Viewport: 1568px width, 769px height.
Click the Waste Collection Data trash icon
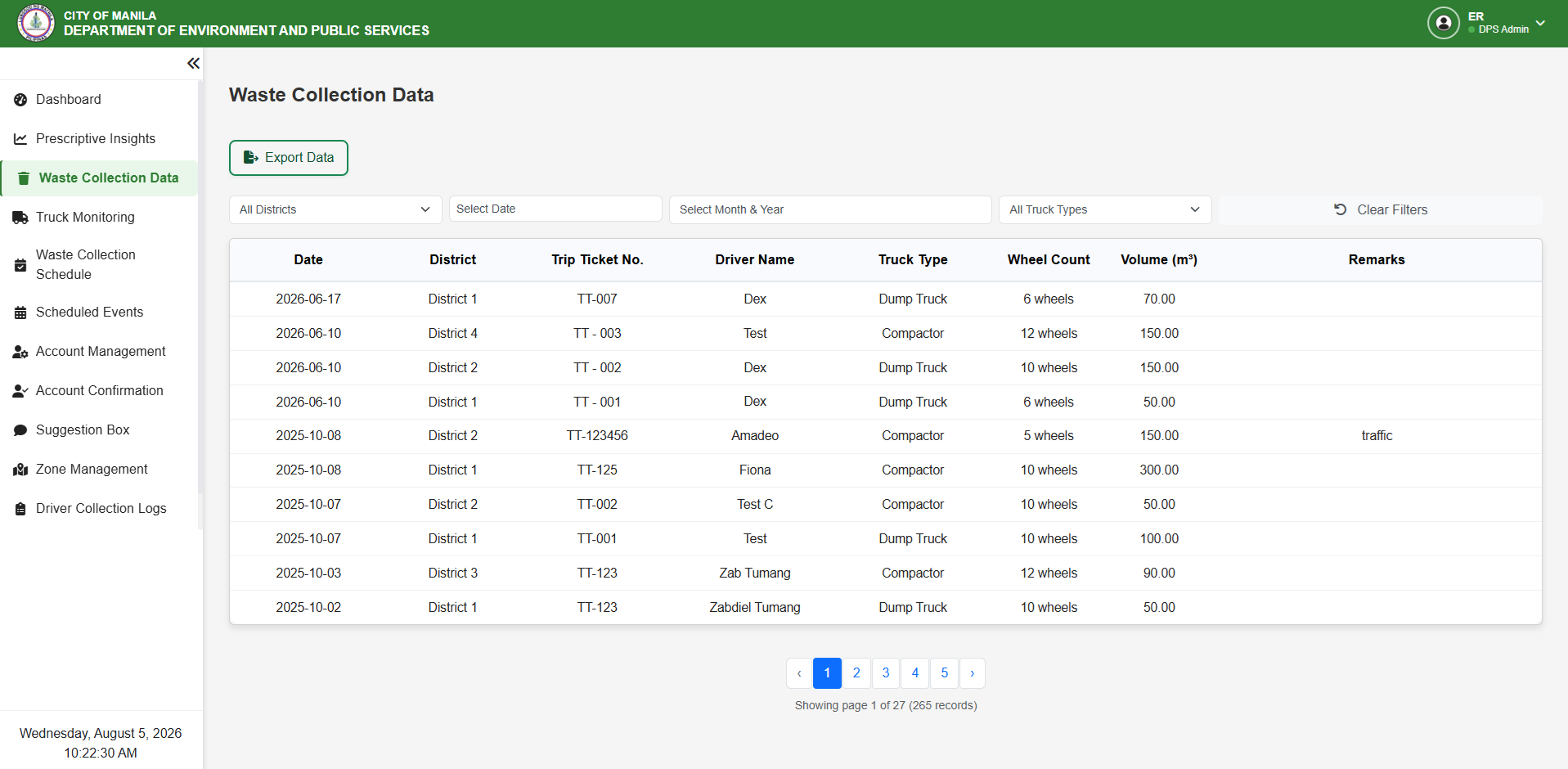(24, 178)
